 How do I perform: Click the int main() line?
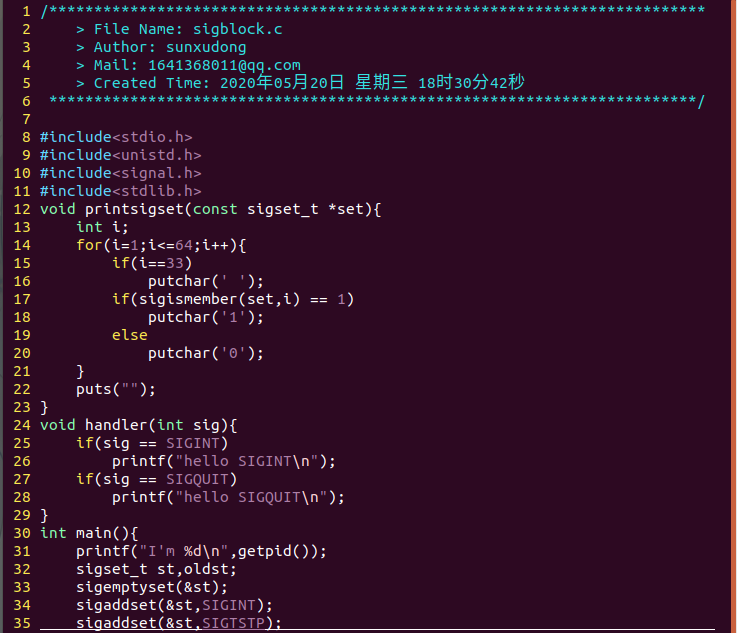89,533
